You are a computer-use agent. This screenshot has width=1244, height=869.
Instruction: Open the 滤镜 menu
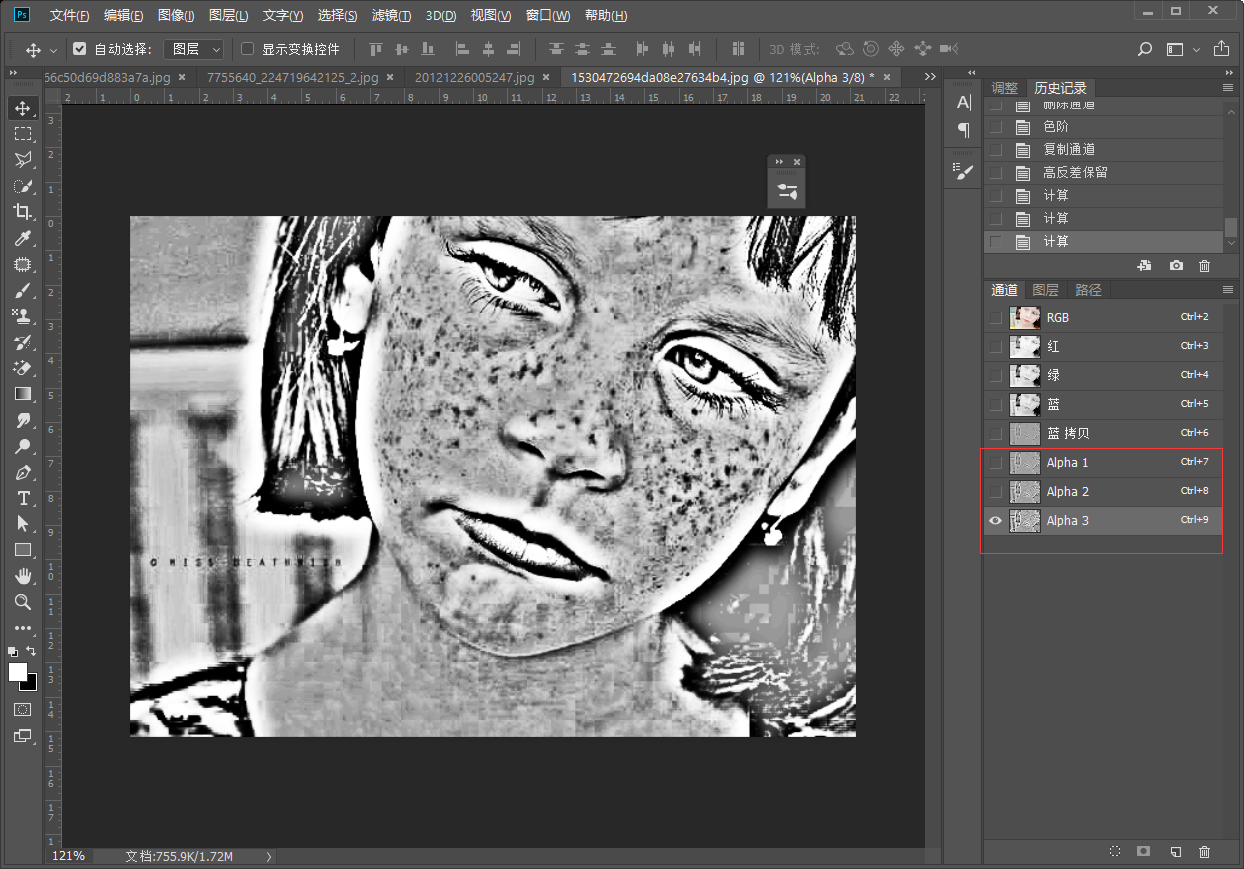391,16
